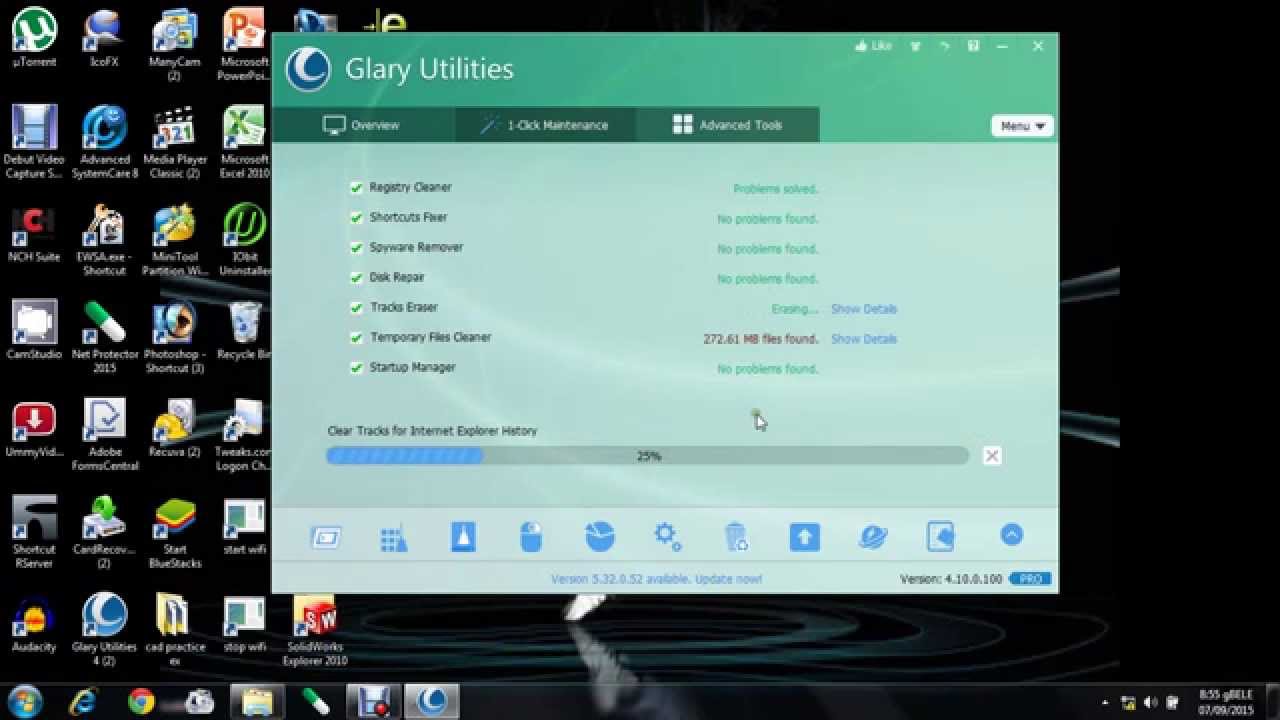
Task: Select the Glary Utilities 4 desktop shortcut
Action: click(105, 630)
